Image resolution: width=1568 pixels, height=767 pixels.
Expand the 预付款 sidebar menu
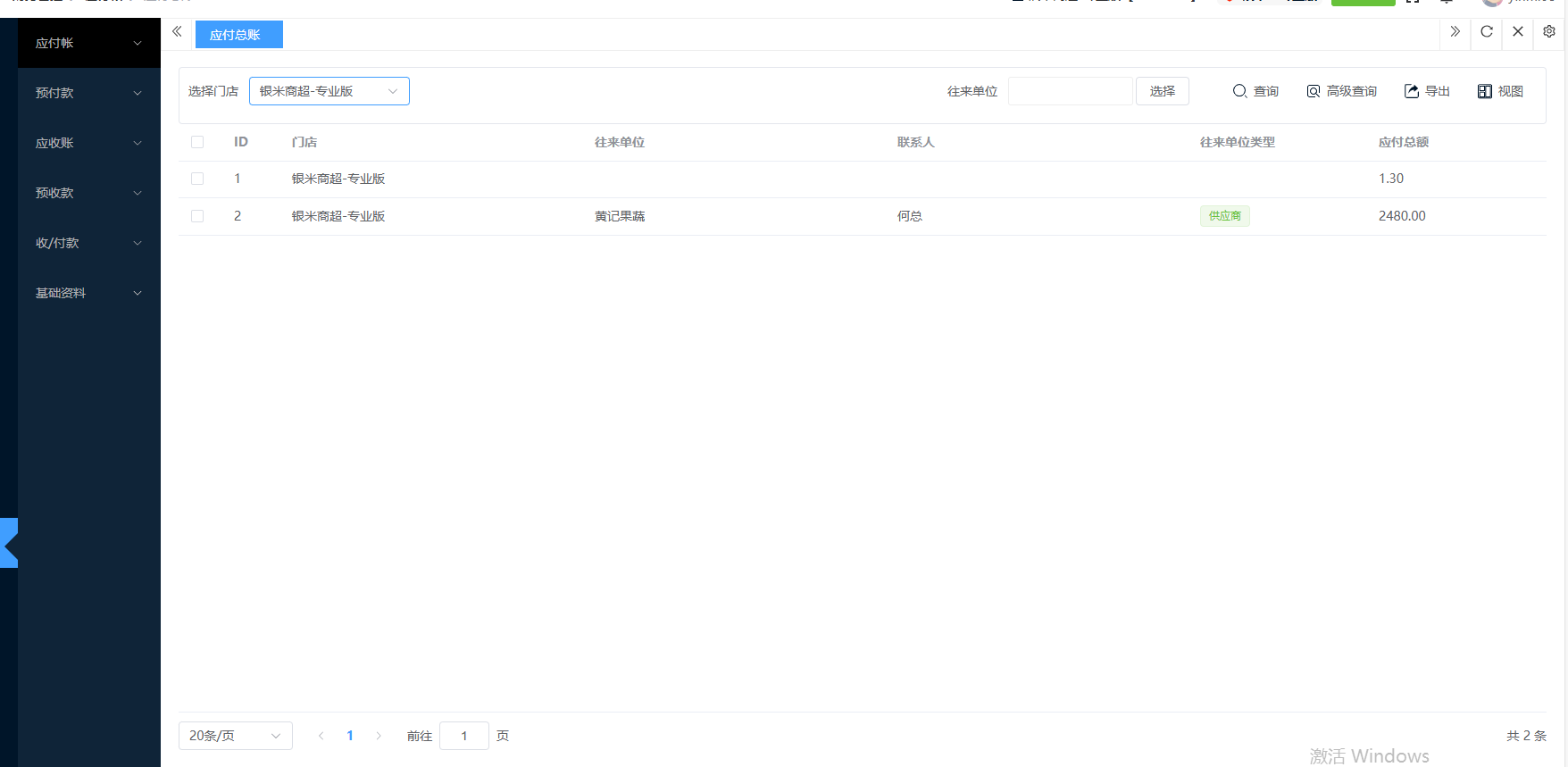88,93
